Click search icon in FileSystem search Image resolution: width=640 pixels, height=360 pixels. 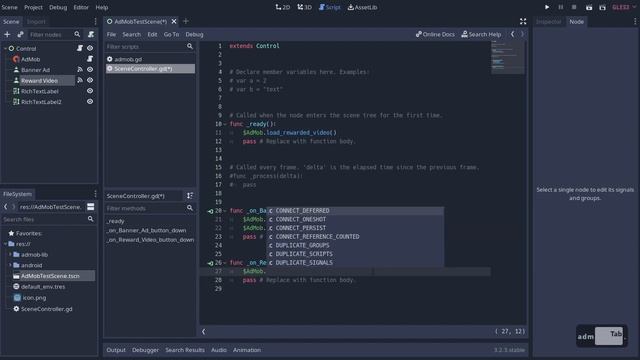(91, 219)
